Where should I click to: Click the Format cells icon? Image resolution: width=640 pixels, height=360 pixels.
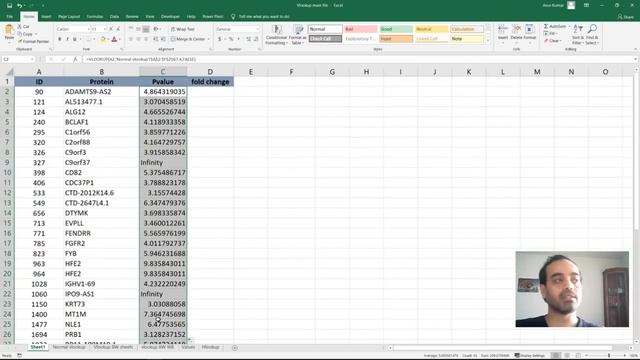(x=529, y=29)
